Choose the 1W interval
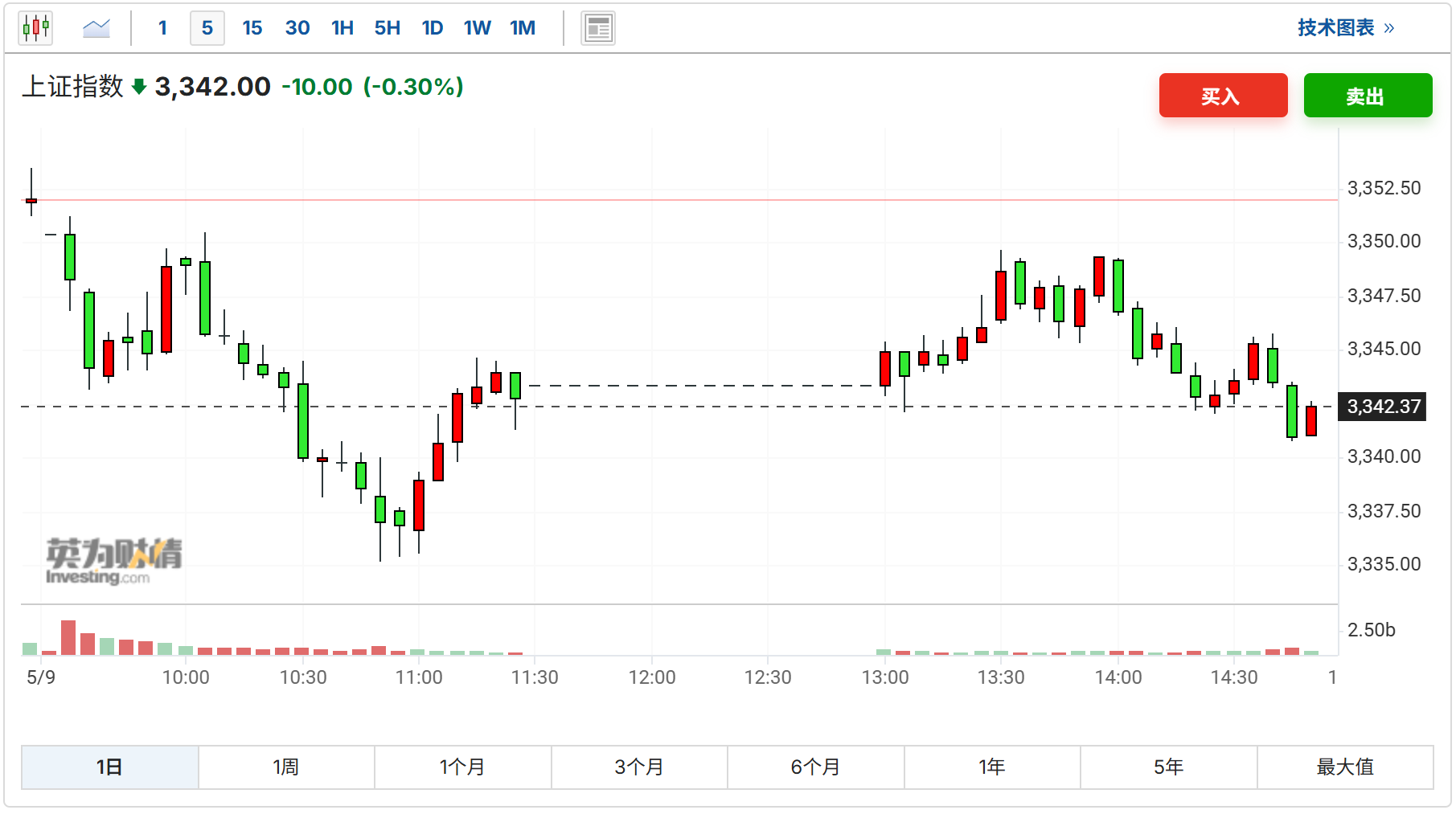 coord(478,28)
